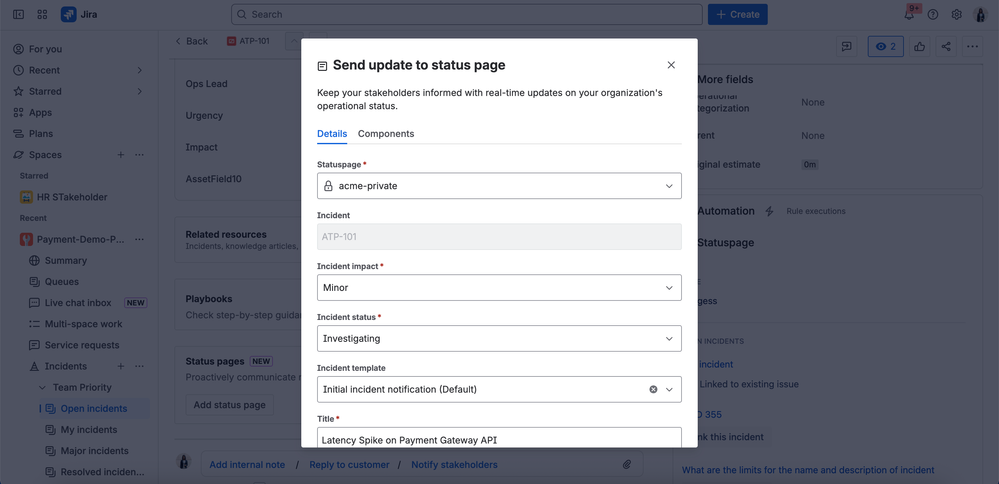Click the disabled Incident ATP-101 field
Viewport: 999px width, 484px height.
499,237
